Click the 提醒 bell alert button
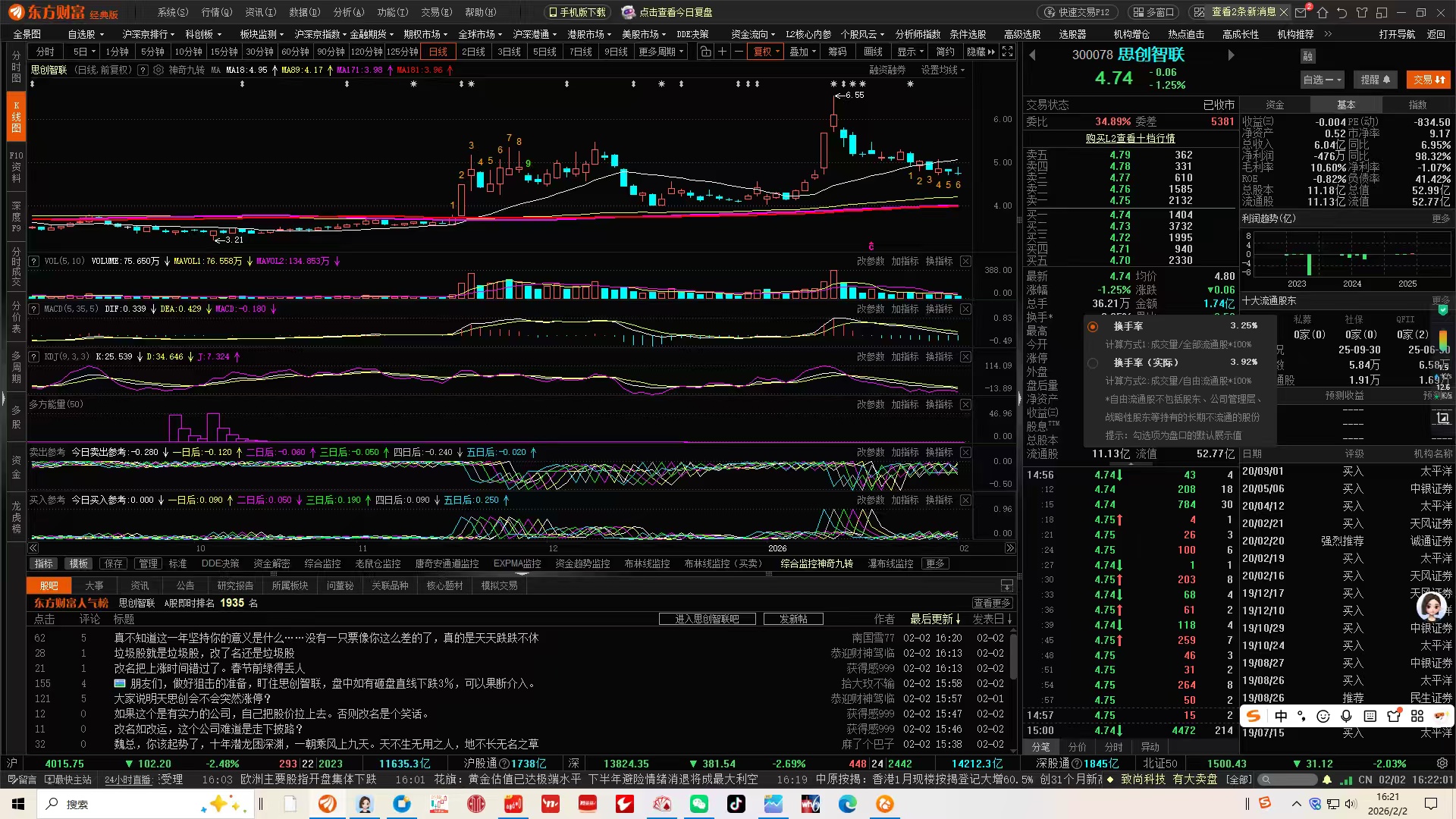The width and height of the screenshot is (1456, 819). point(1375,80)
